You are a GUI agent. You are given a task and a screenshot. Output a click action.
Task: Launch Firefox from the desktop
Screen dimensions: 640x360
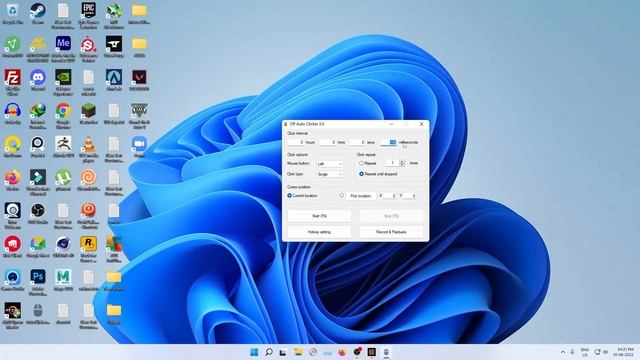pos(13,181)
